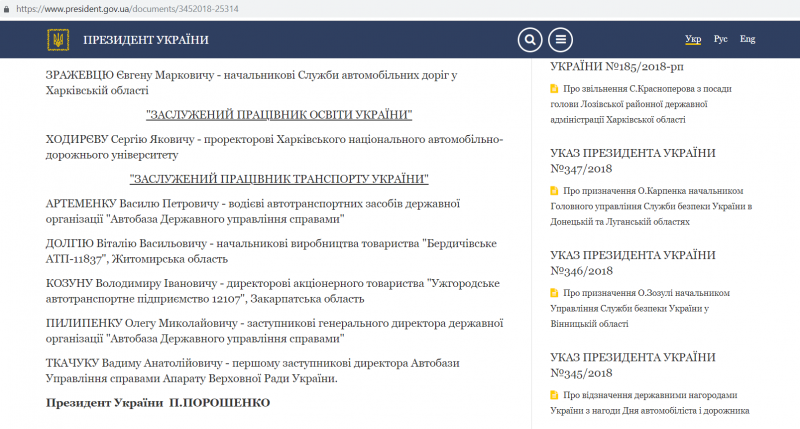Click heading УКАЗ ПРЕЗИДЕНТА УКРАЇНИ №345/2018

pos(633,365)
